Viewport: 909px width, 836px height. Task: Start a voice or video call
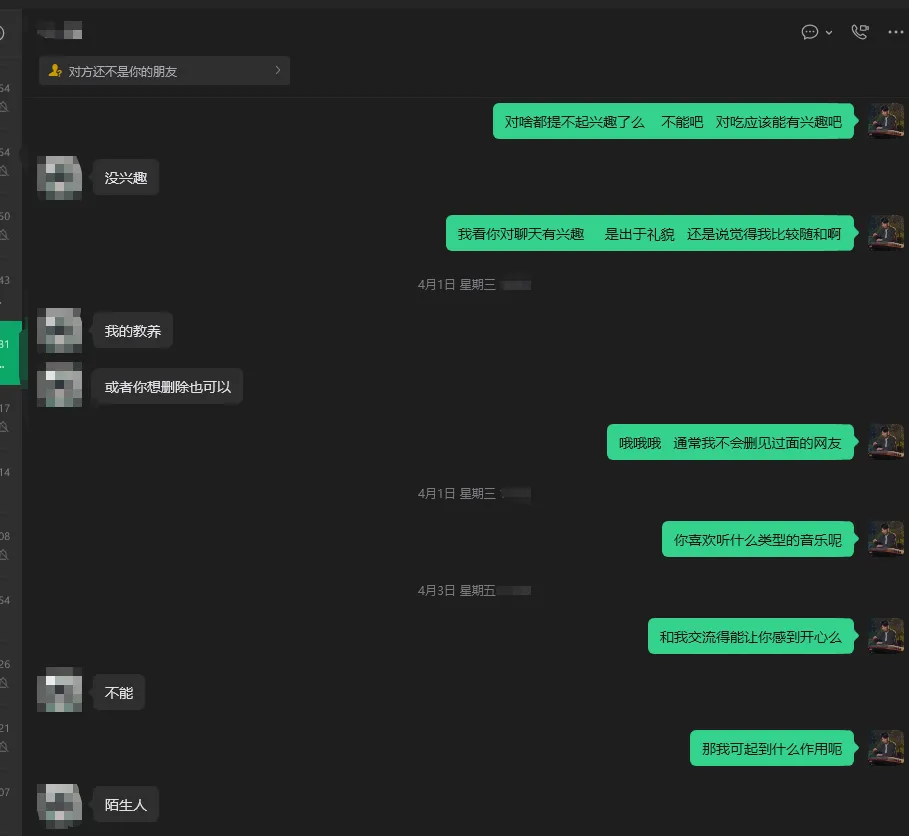[860, 32]
